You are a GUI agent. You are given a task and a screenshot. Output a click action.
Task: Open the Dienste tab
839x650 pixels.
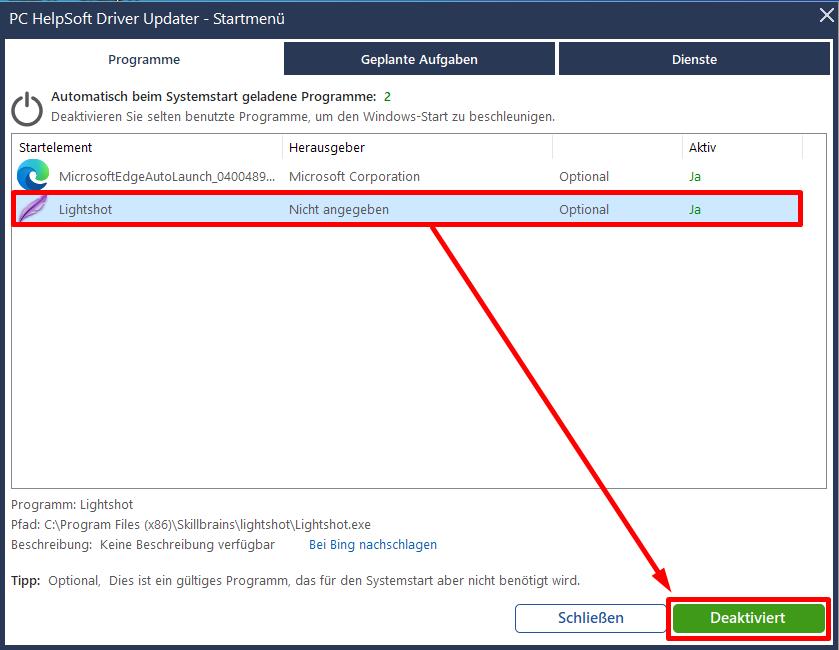click(x=694, y=59)
